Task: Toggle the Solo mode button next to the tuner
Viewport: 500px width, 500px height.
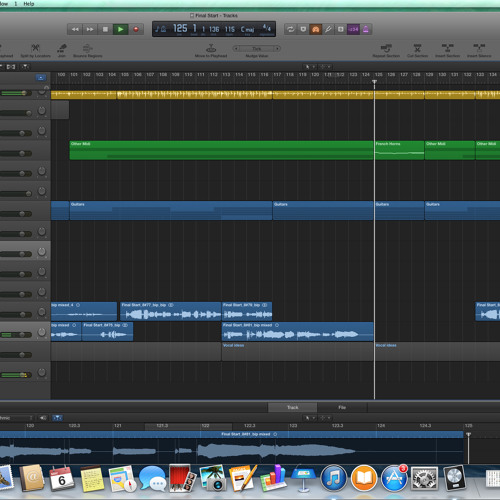Action: click(x=341, y=29)
